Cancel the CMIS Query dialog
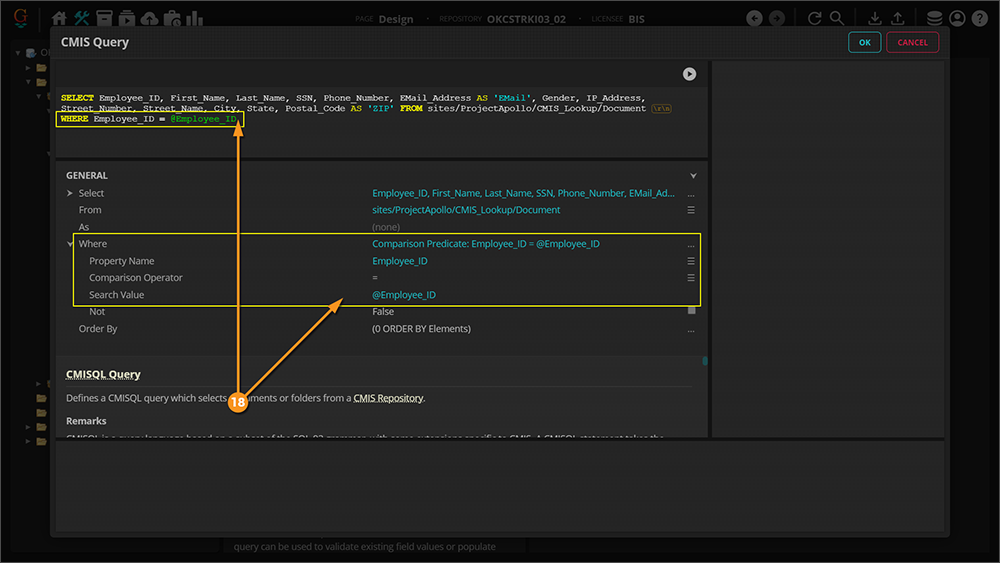The width and height of the screenshot is (1000, 563). coord(912,42)
